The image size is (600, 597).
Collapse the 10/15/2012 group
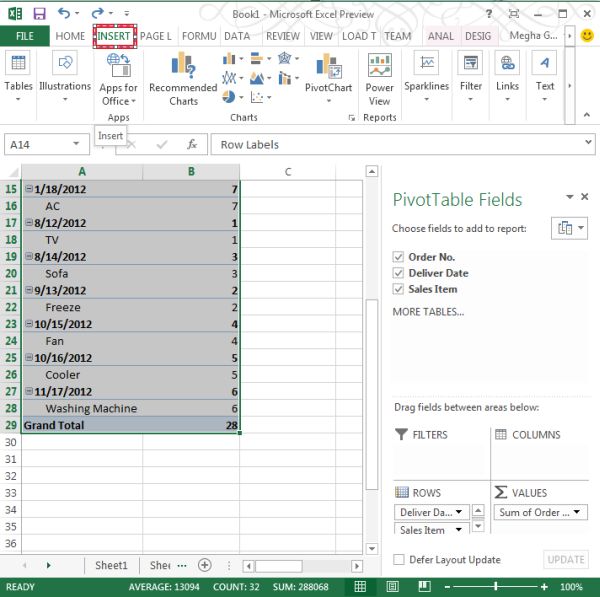(29, 323)
